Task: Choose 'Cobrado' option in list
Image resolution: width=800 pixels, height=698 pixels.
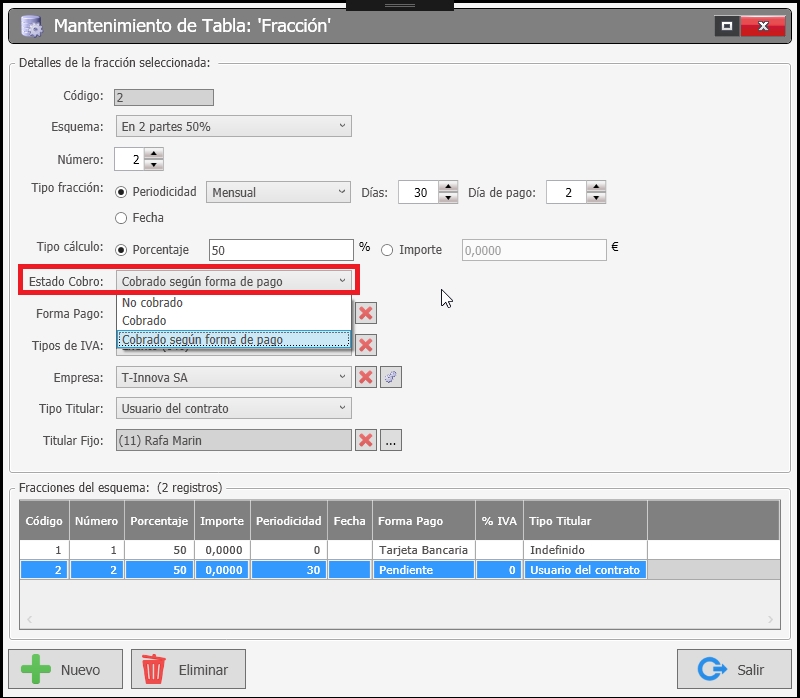Action: pyautogui.click(x=234, y=320)
